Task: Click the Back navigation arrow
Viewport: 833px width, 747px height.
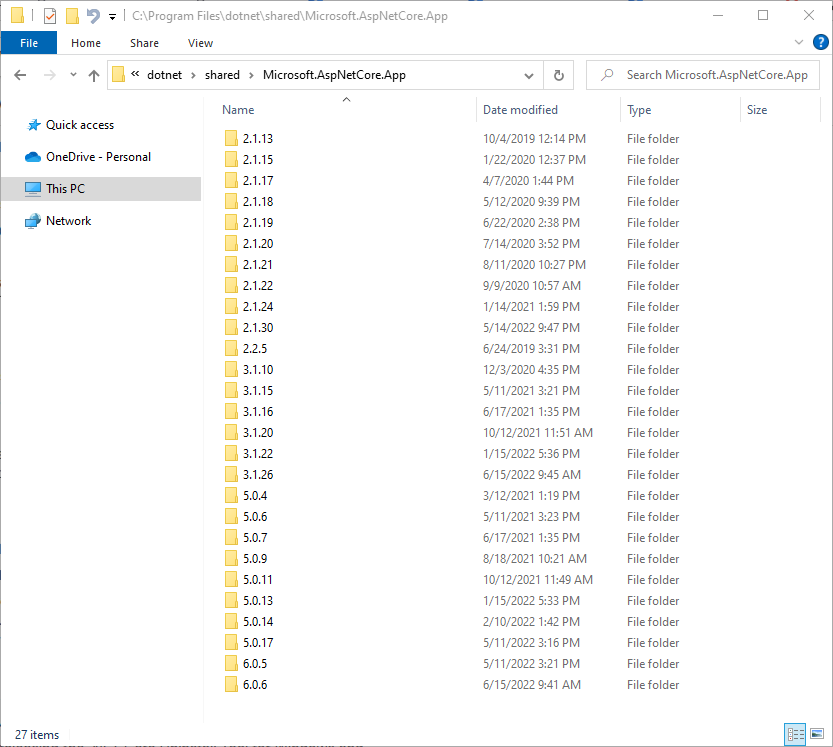Action: (x=20, y=75)
